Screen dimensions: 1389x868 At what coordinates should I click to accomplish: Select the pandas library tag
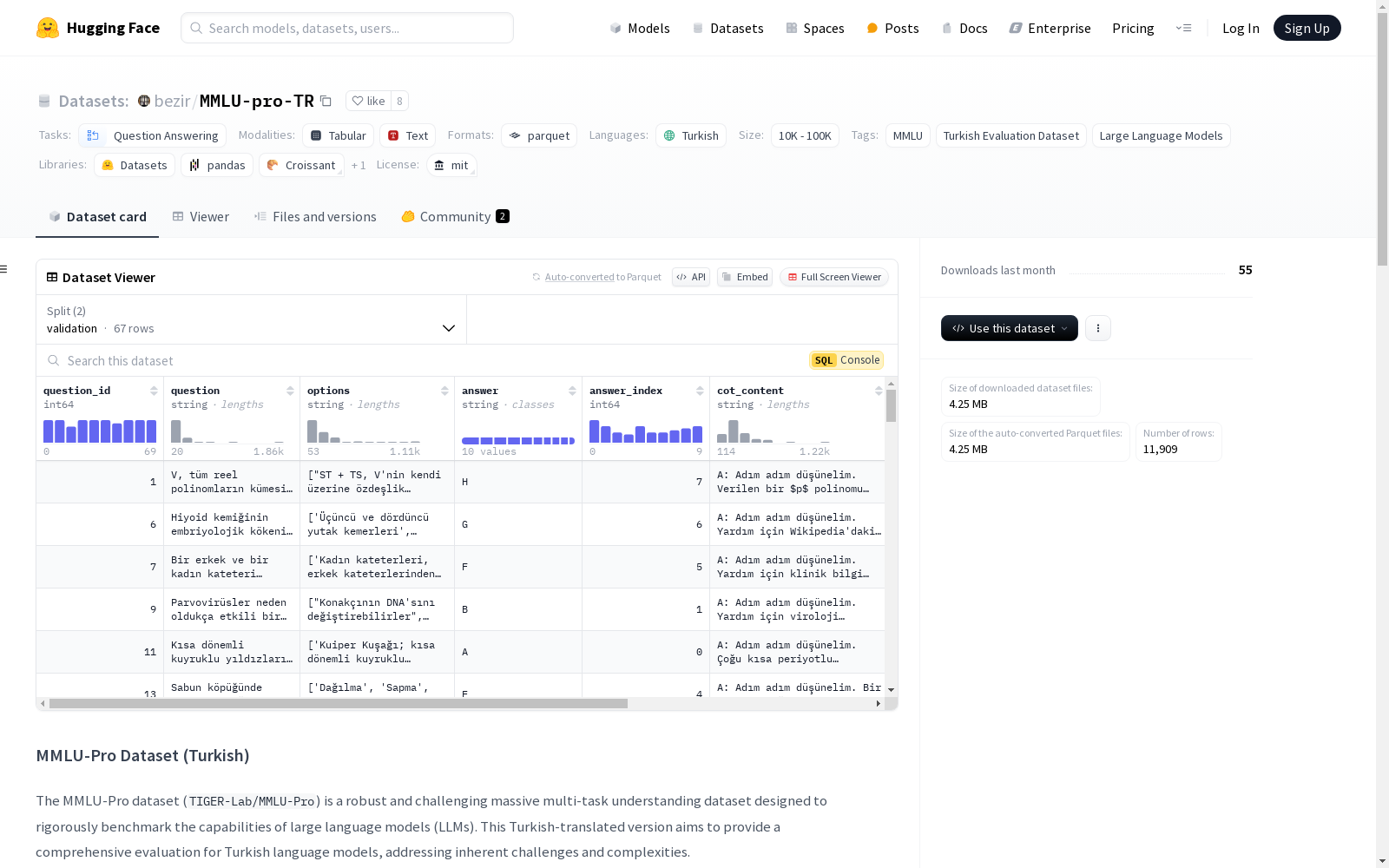[217, 165]
